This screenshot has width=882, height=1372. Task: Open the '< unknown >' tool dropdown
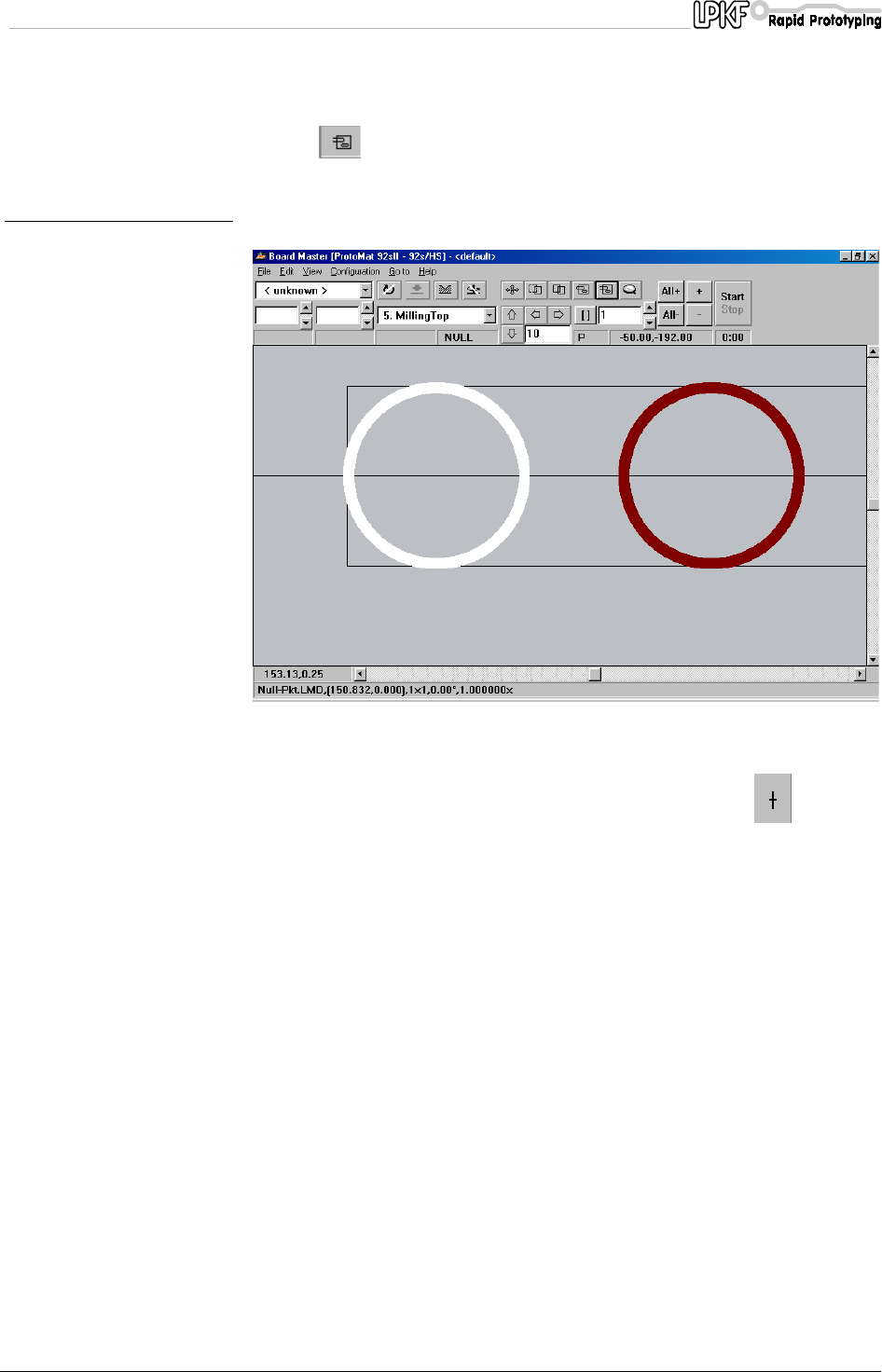(365, 291)
